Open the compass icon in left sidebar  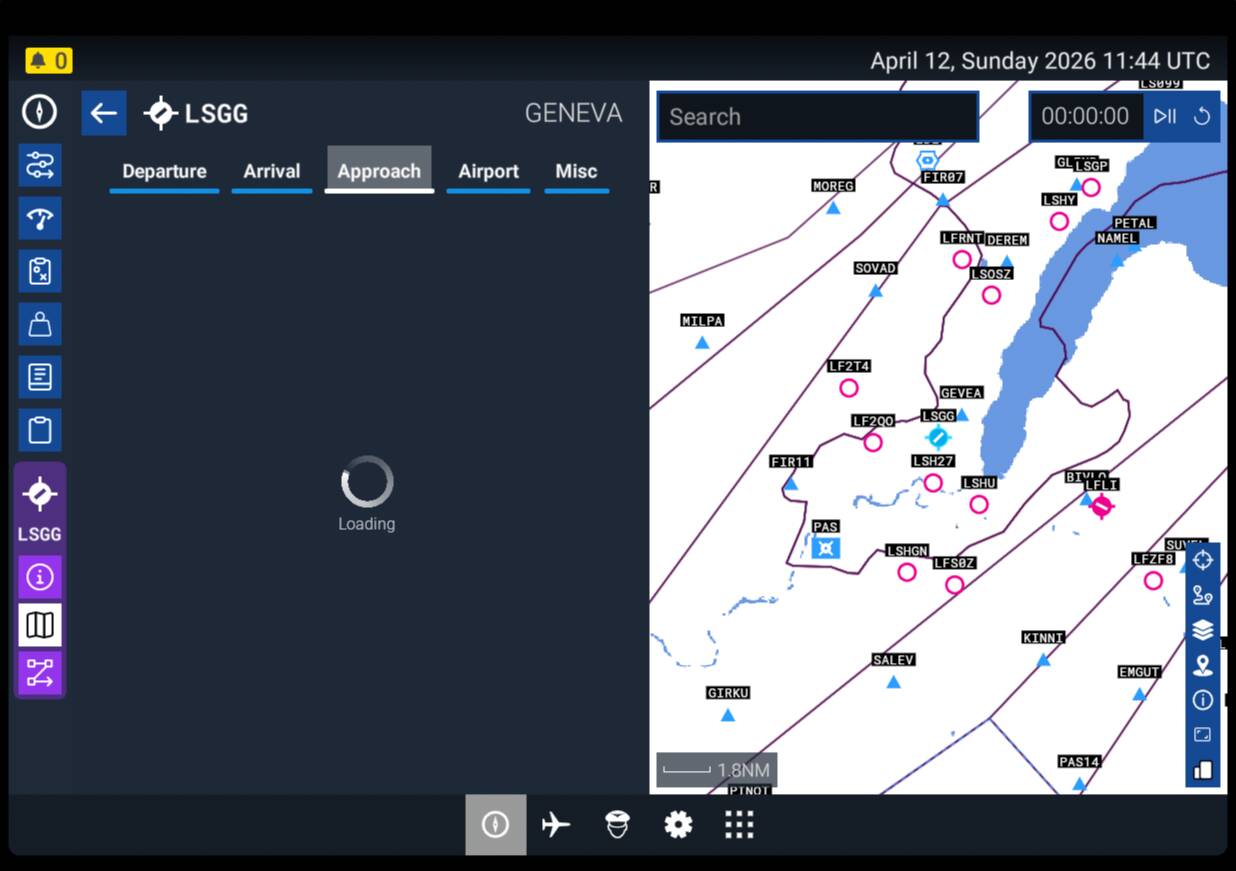(x=40, y=112)
